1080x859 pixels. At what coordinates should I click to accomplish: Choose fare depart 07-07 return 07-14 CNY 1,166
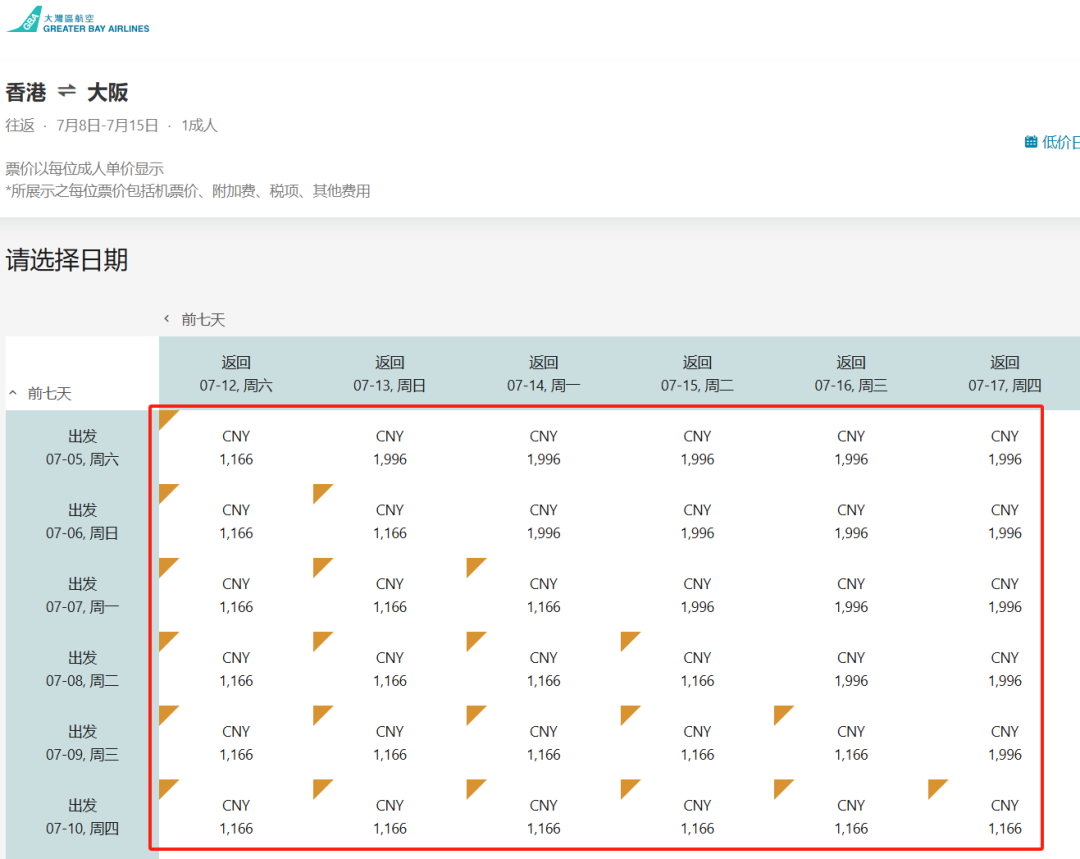tap(543, 595)
